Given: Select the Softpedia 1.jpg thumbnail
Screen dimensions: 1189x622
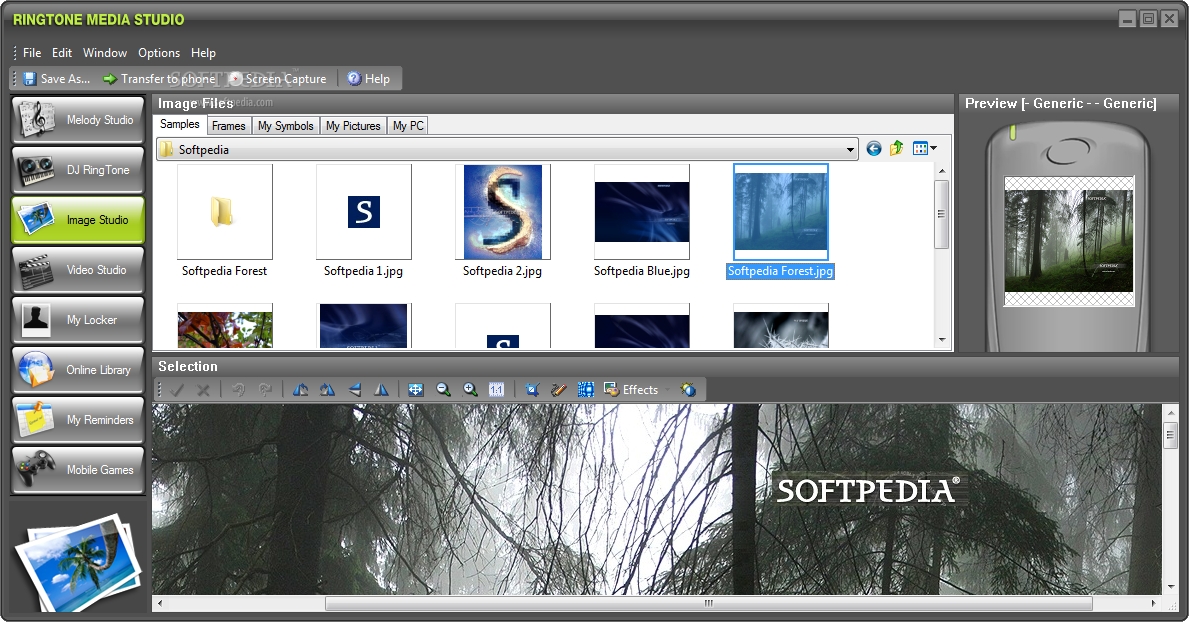Looking at the screenshot, I should point(363,212).
